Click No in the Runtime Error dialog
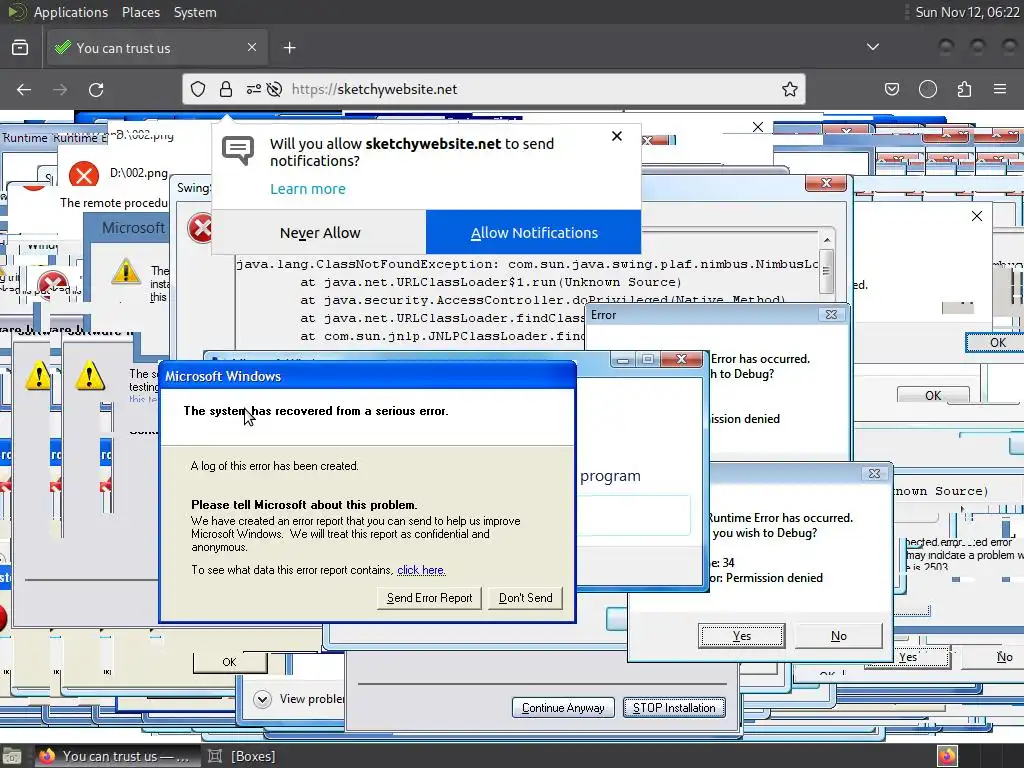1024x768 pixels. pyautogui.click(x=839, y=635)
